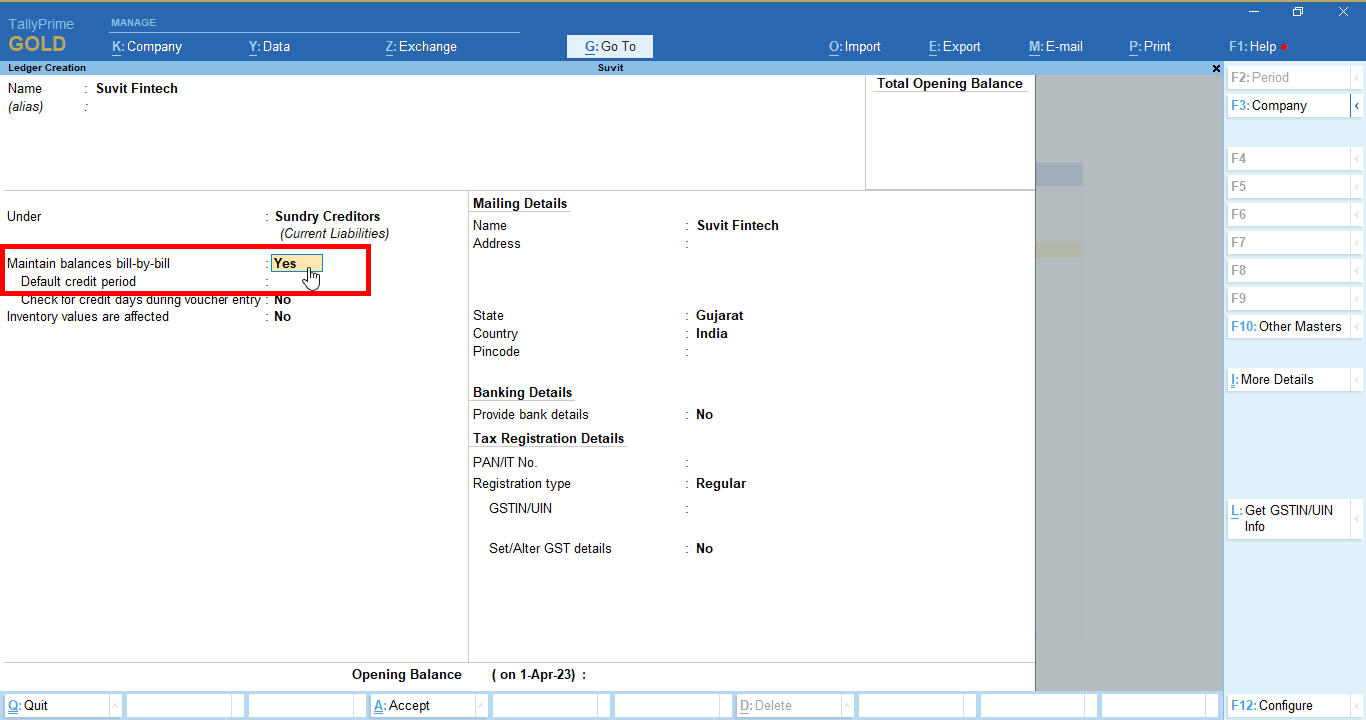The image size is (1366, 720).
Task: Toggle Provide bank details value No
Action: 705,414
